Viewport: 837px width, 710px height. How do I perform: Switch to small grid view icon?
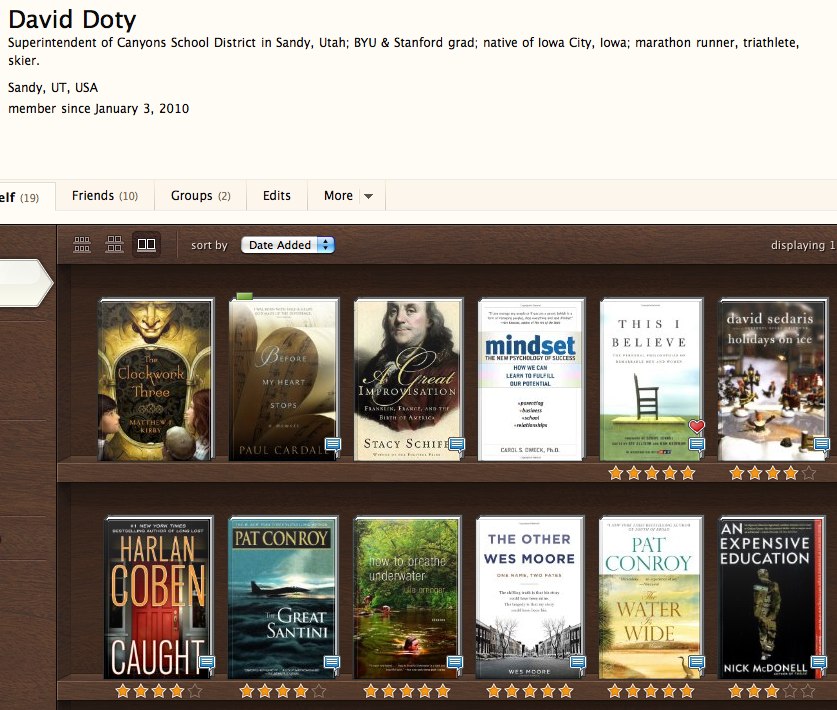tap(83, 244)
